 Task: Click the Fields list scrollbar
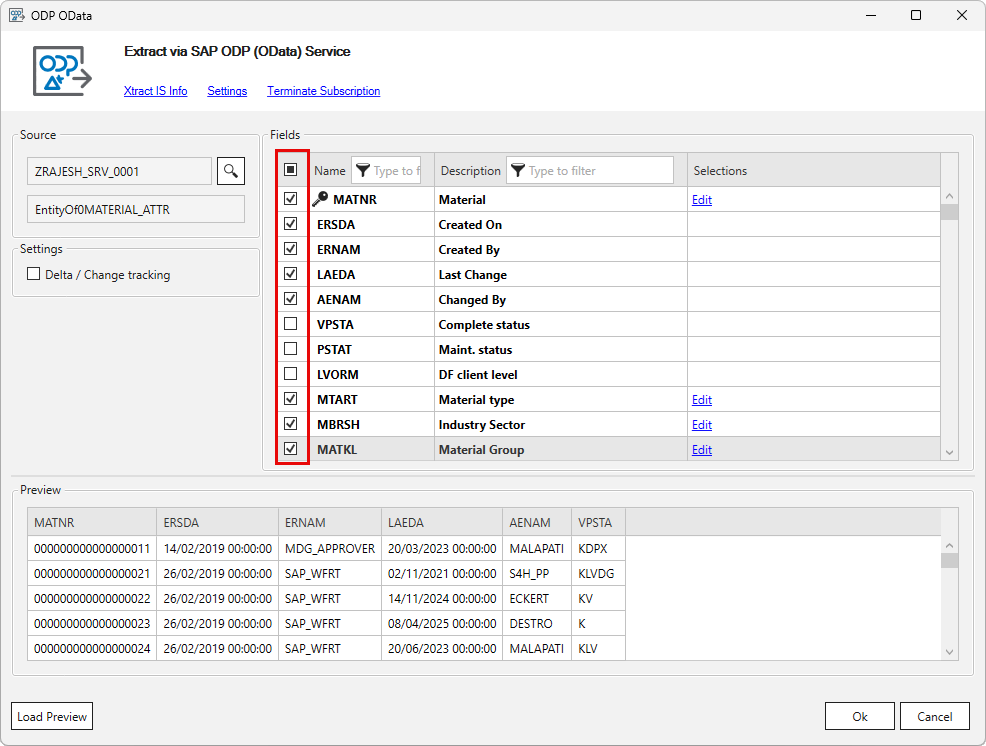point(948,320)
